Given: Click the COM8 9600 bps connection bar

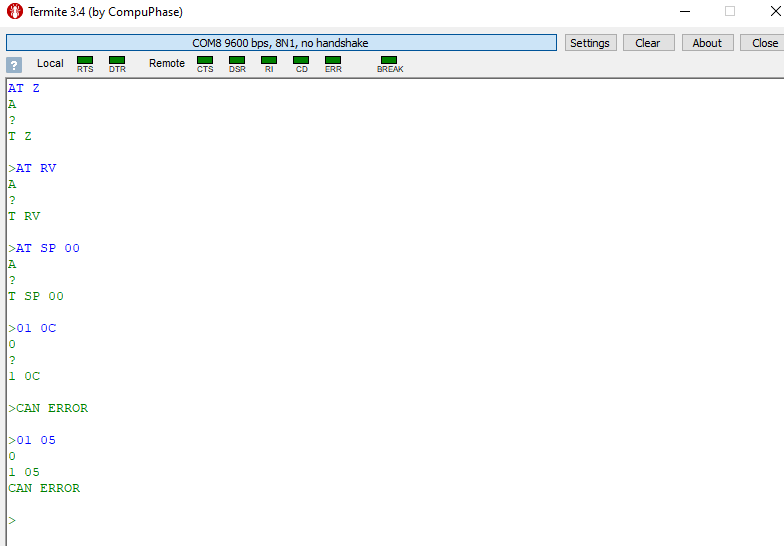Looking at the screenshot, I should pyautogui.click(x=281, y=42).
